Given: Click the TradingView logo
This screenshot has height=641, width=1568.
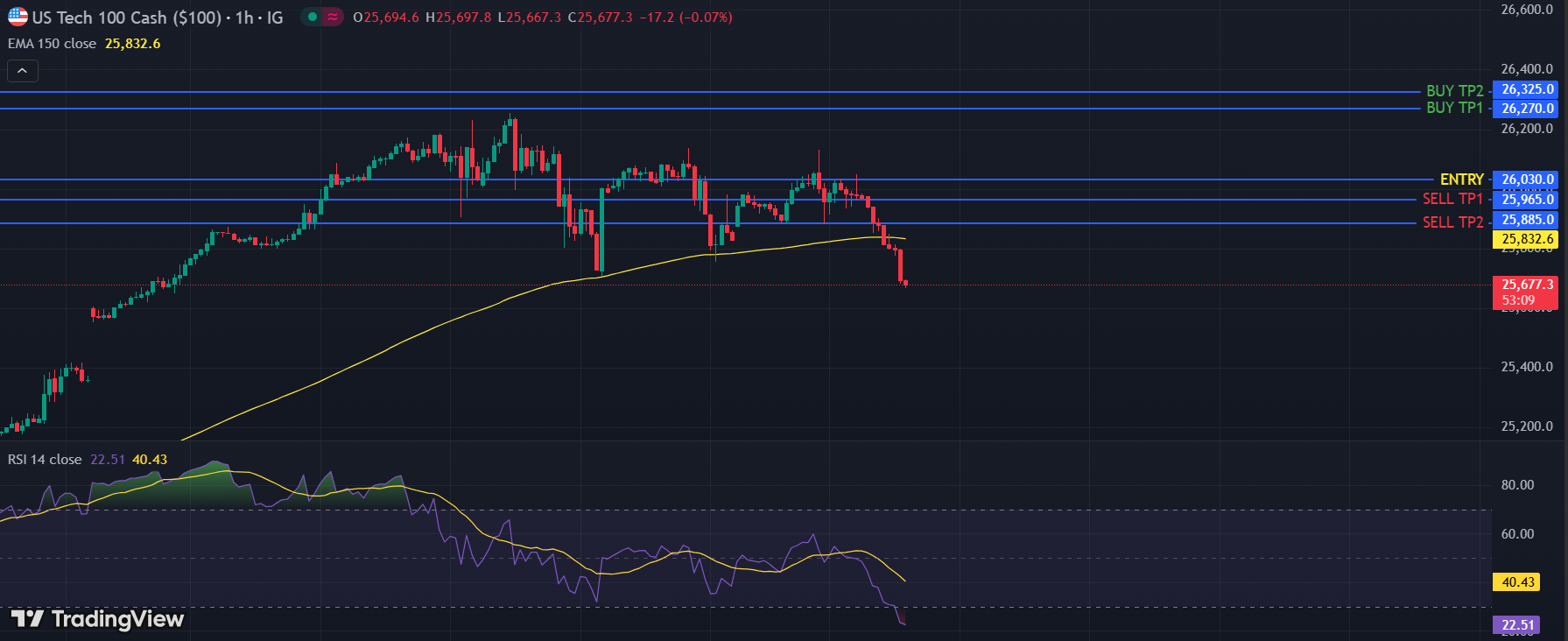Looking at the screenshot, I should [x=97, y=619].
